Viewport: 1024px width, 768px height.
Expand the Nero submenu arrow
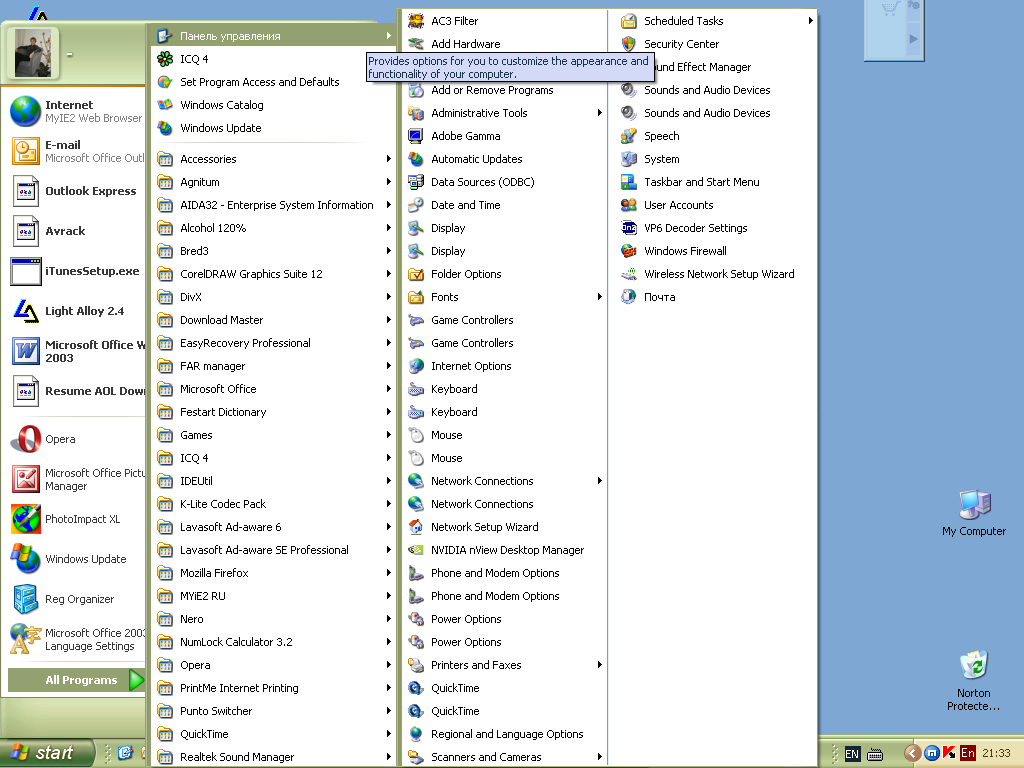pyautogui.click(x=389, y=619)
